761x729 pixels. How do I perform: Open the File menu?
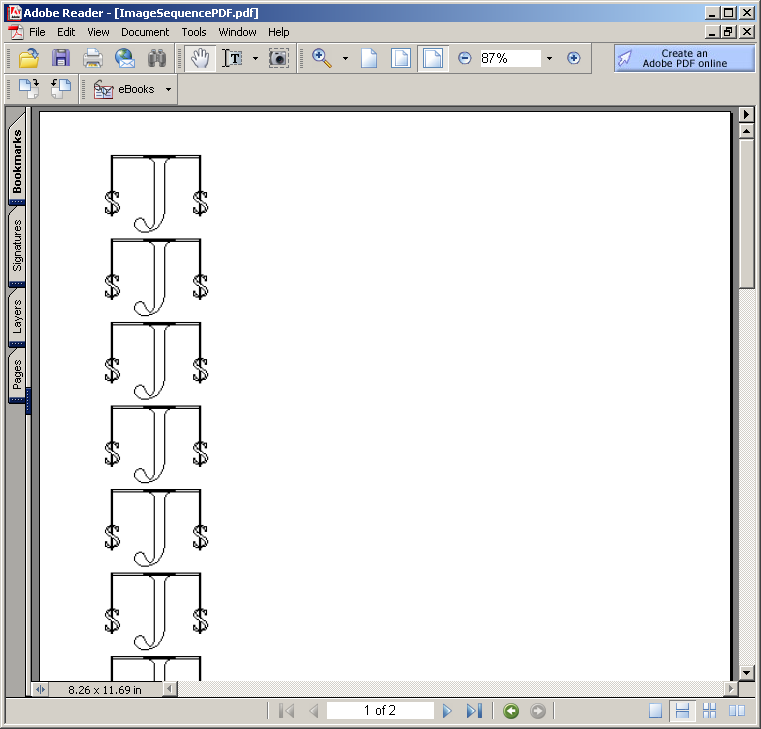37,32
